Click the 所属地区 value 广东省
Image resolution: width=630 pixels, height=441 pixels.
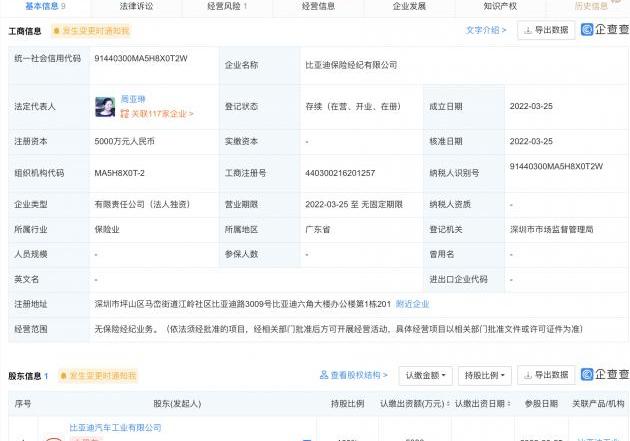click(317, 229)
